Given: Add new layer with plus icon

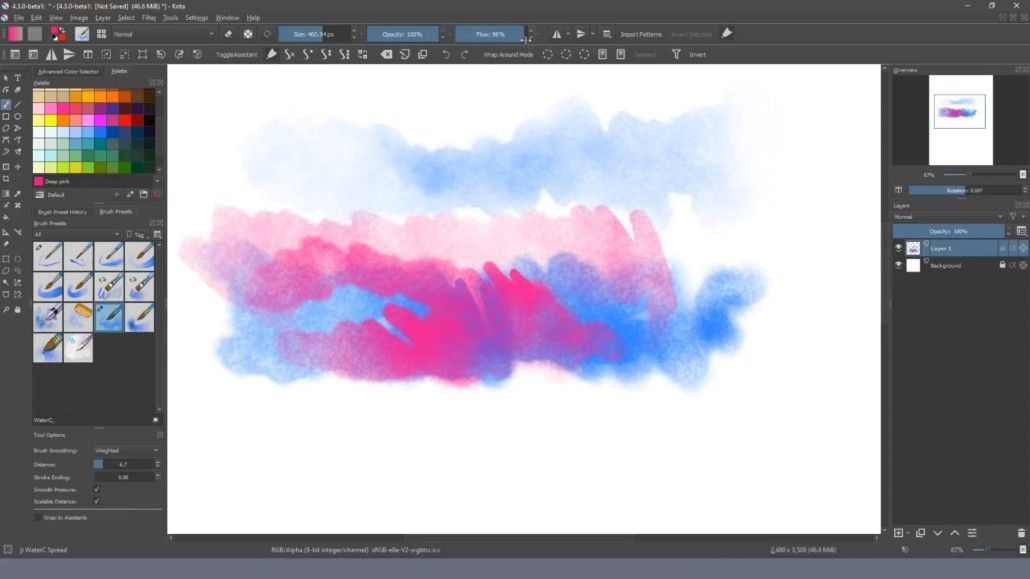Looking at the screenshot, I should tap(899, 533).
